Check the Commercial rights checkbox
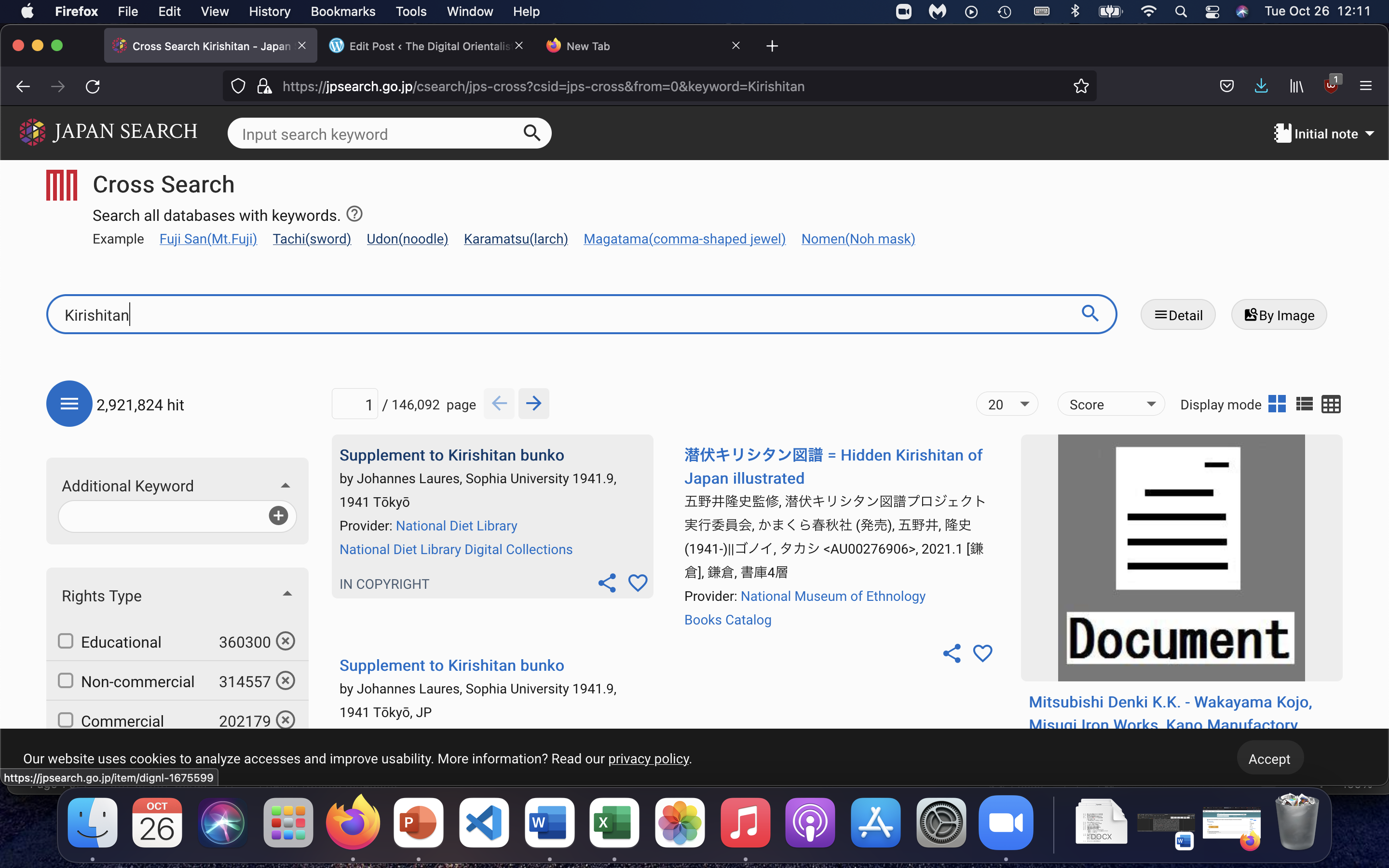 pyautogui.click(x=66, y=720)
